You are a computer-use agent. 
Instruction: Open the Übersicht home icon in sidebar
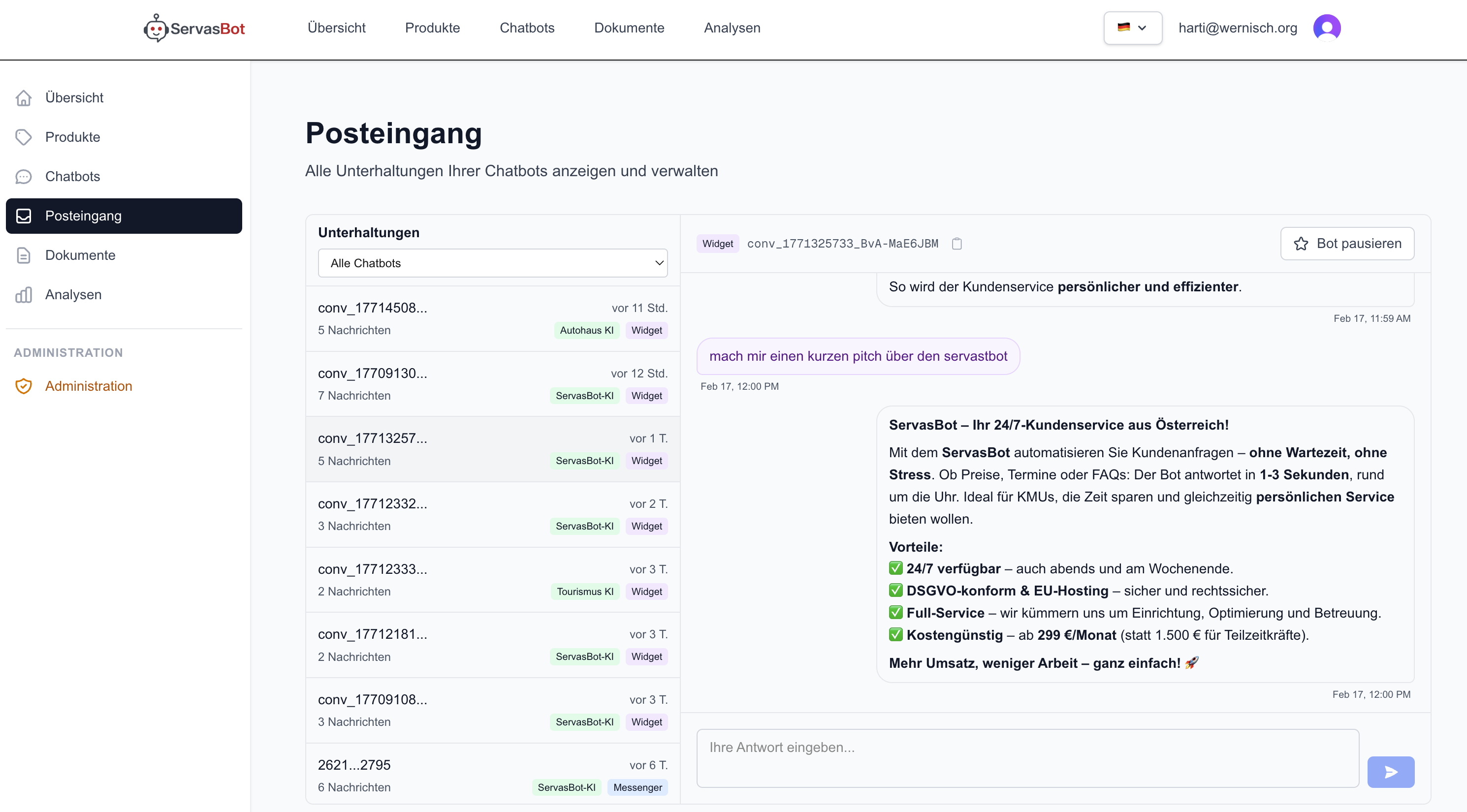click(x=23, y=97)
